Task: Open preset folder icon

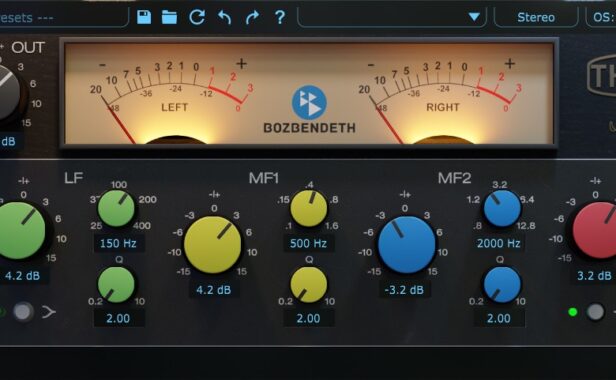Action: (x=169, y=17)
